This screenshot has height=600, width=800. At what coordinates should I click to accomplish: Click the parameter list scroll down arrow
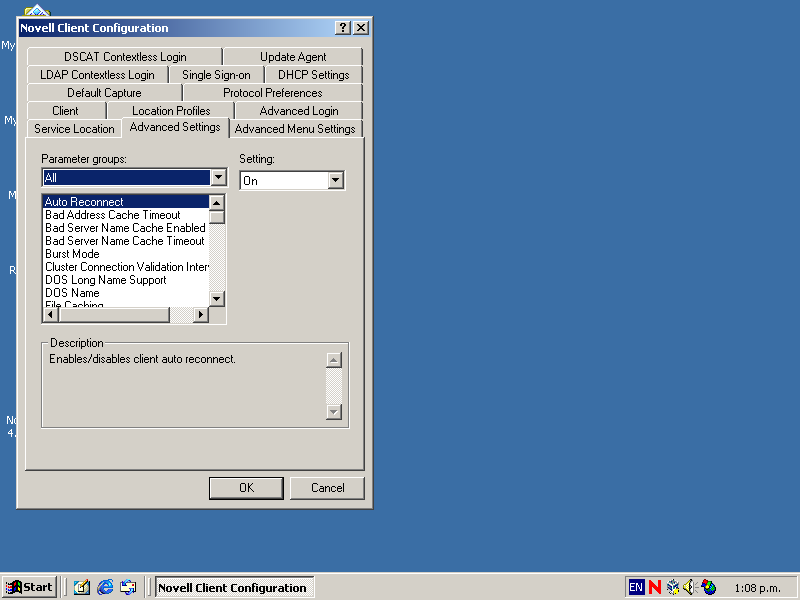[217, 299]
